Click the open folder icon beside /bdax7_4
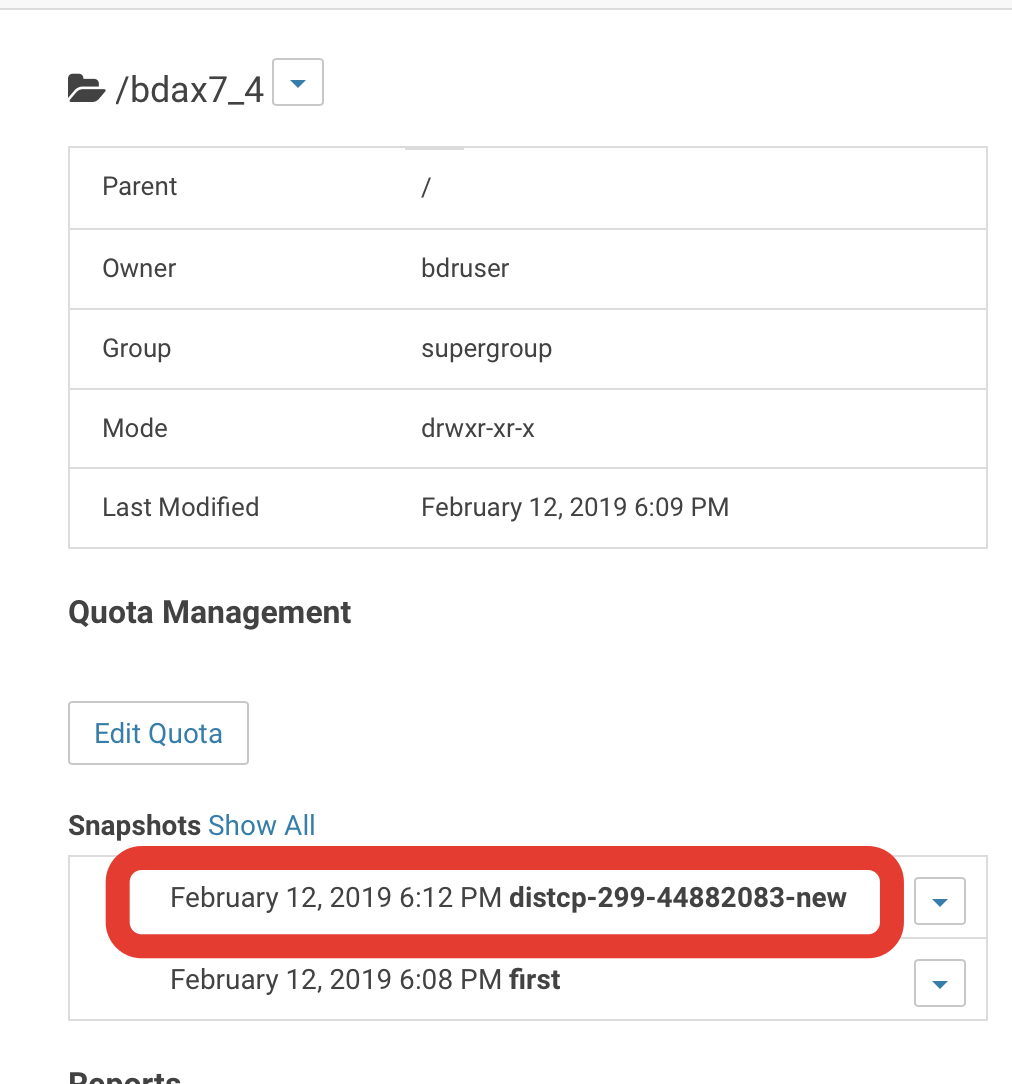This screenshot has height=1084, width=1012. pyautogui.click(x=86, y=90)
